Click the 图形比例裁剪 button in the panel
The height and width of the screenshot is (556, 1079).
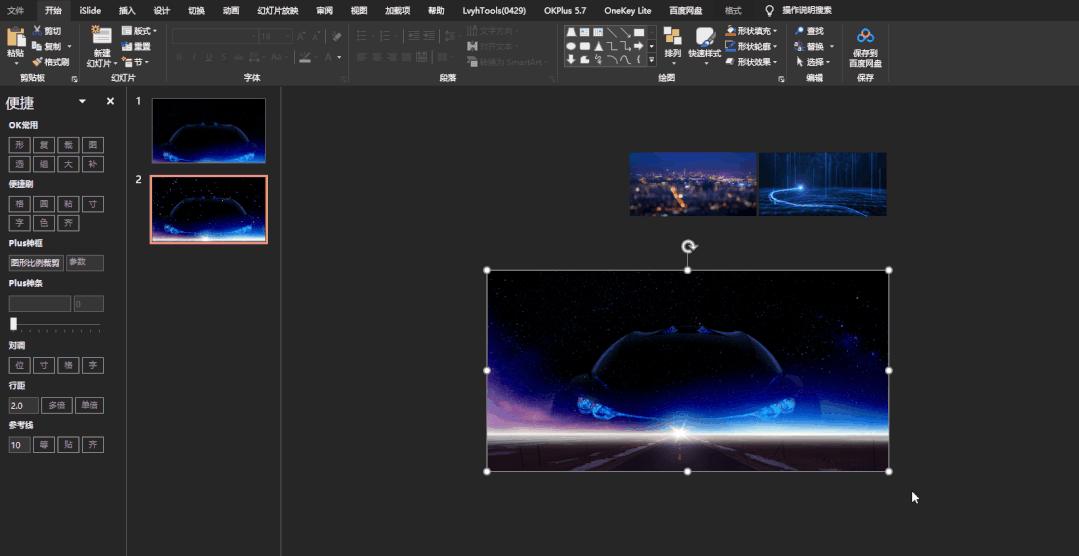[36, 263]
